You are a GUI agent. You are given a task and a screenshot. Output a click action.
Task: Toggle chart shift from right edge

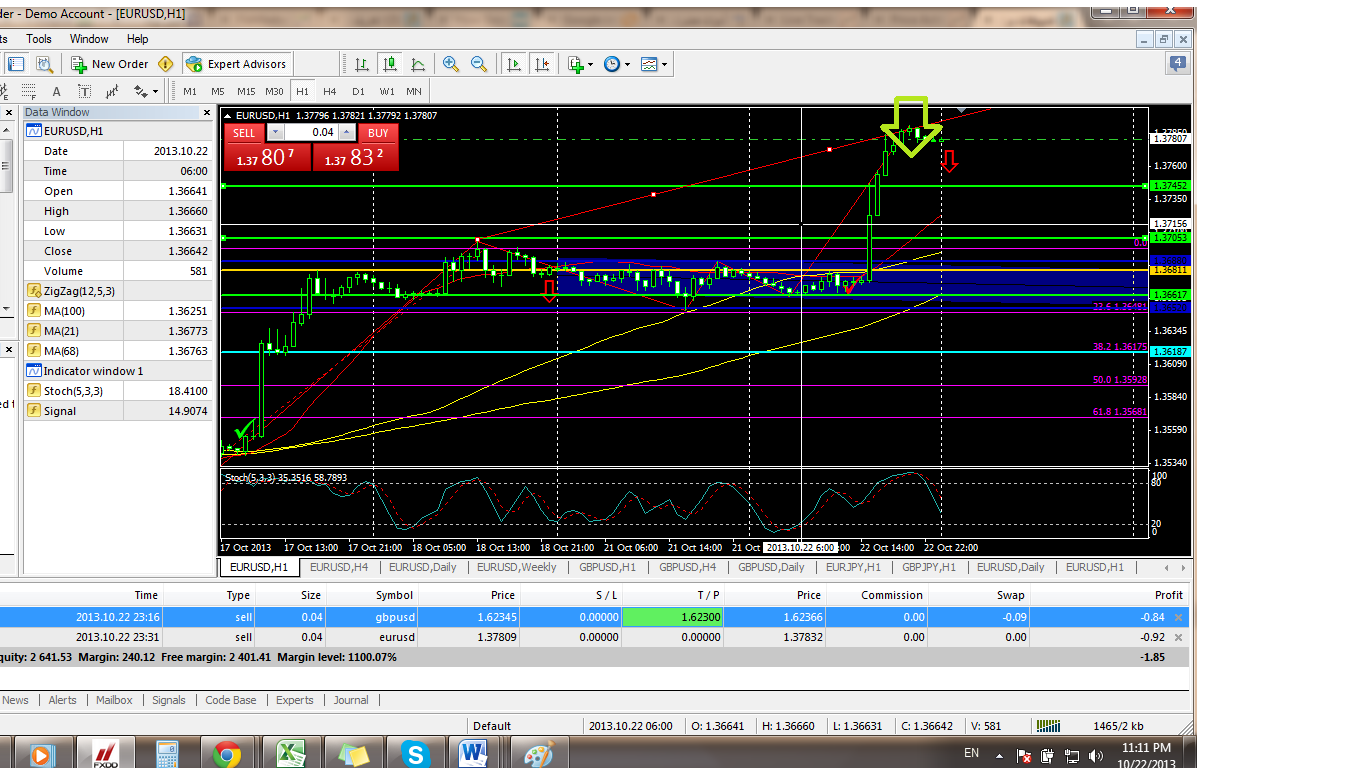pyautogui.click(x=541, y=64)
